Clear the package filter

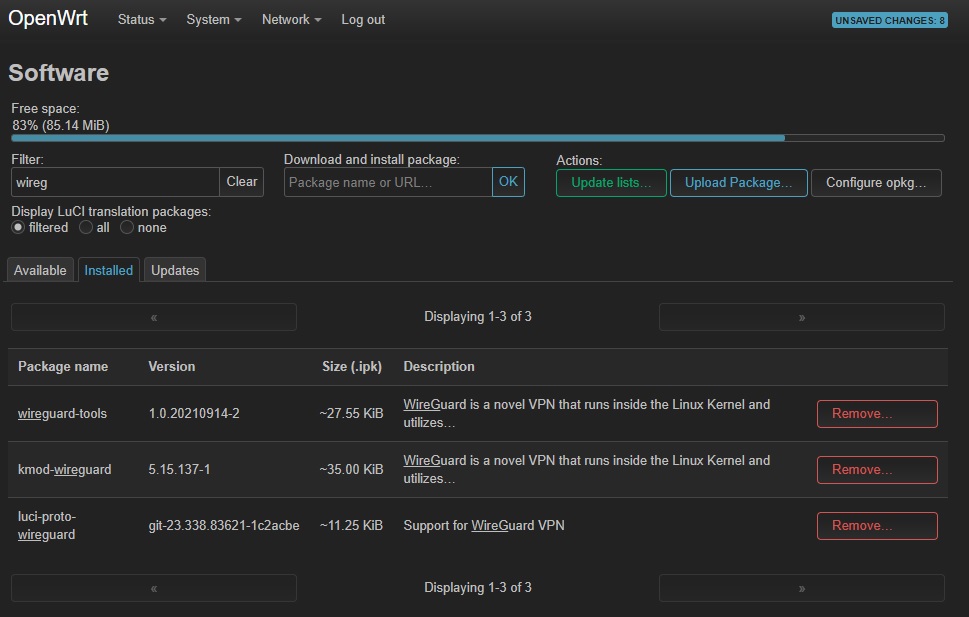click(242, 182)
